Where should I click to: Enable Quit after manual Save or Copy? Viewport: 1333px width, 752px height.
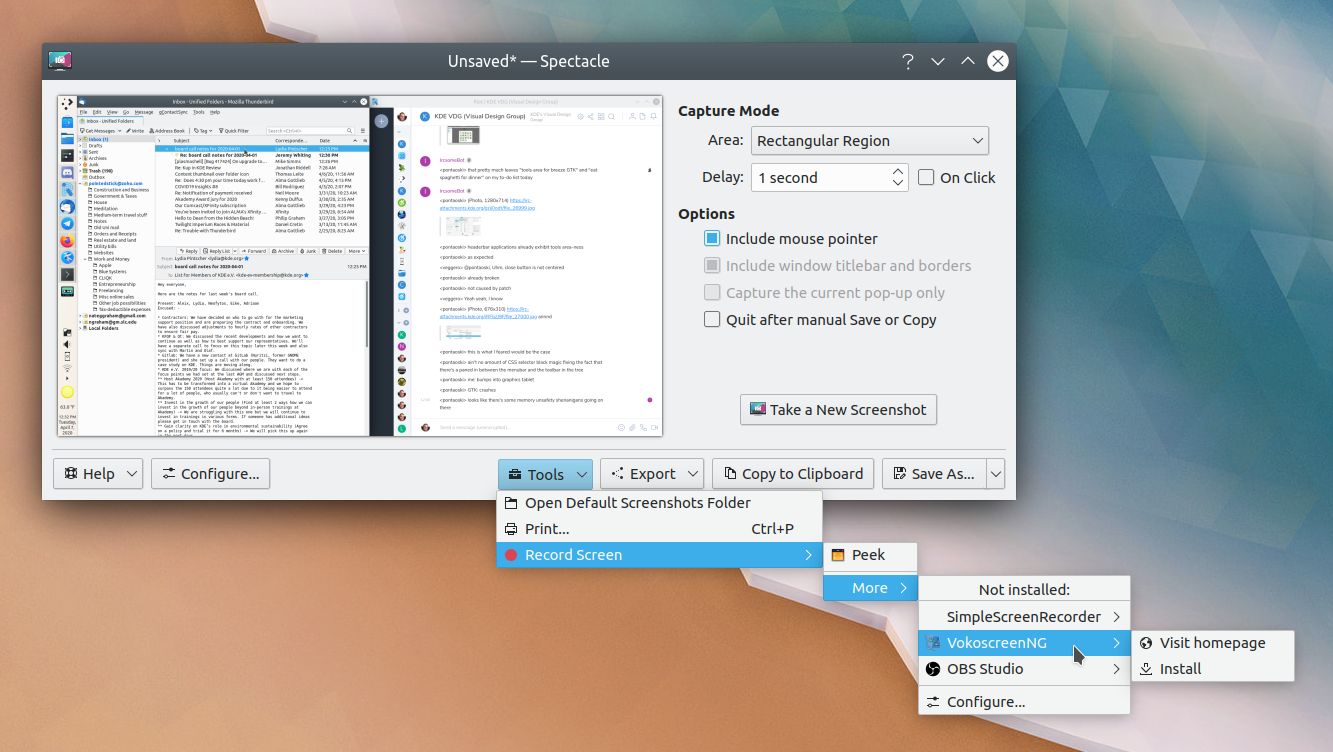click(x=712, y=319)
